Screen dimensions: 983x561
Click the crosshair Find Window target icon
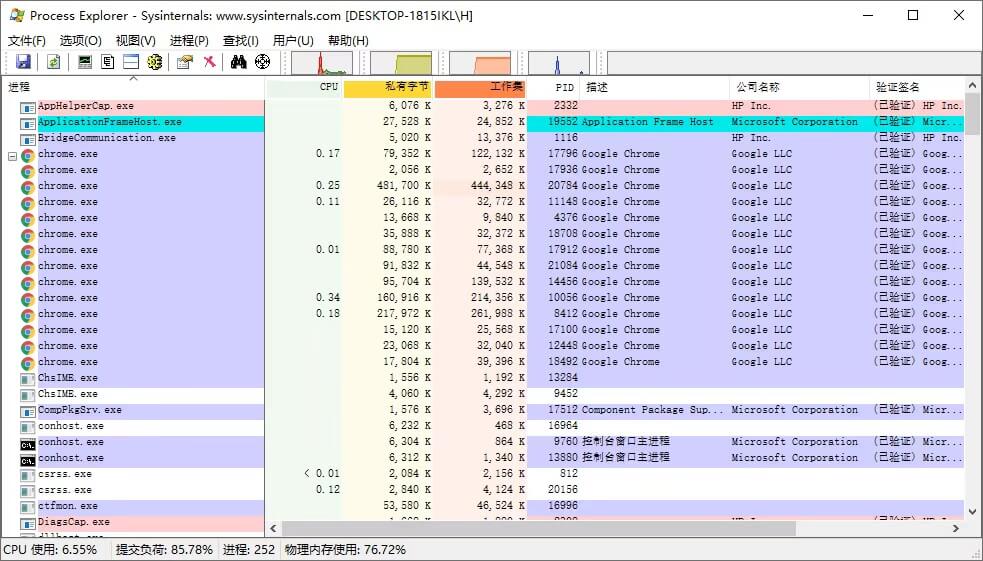point(263,62)
